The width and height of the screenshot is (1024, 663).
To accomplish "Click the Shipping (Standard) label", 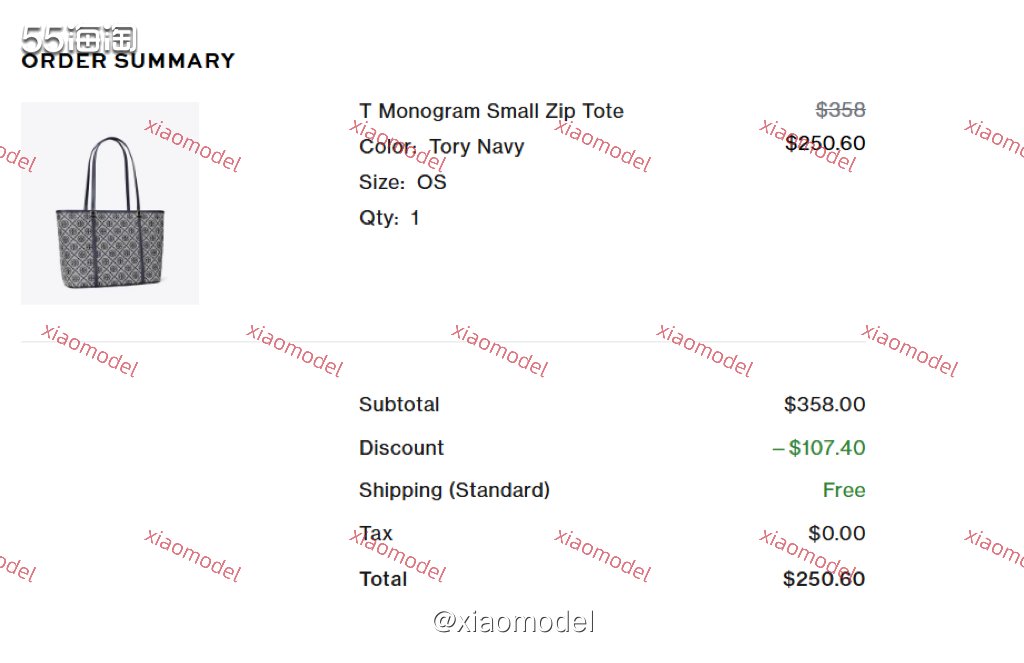I will tap(455, 490).
